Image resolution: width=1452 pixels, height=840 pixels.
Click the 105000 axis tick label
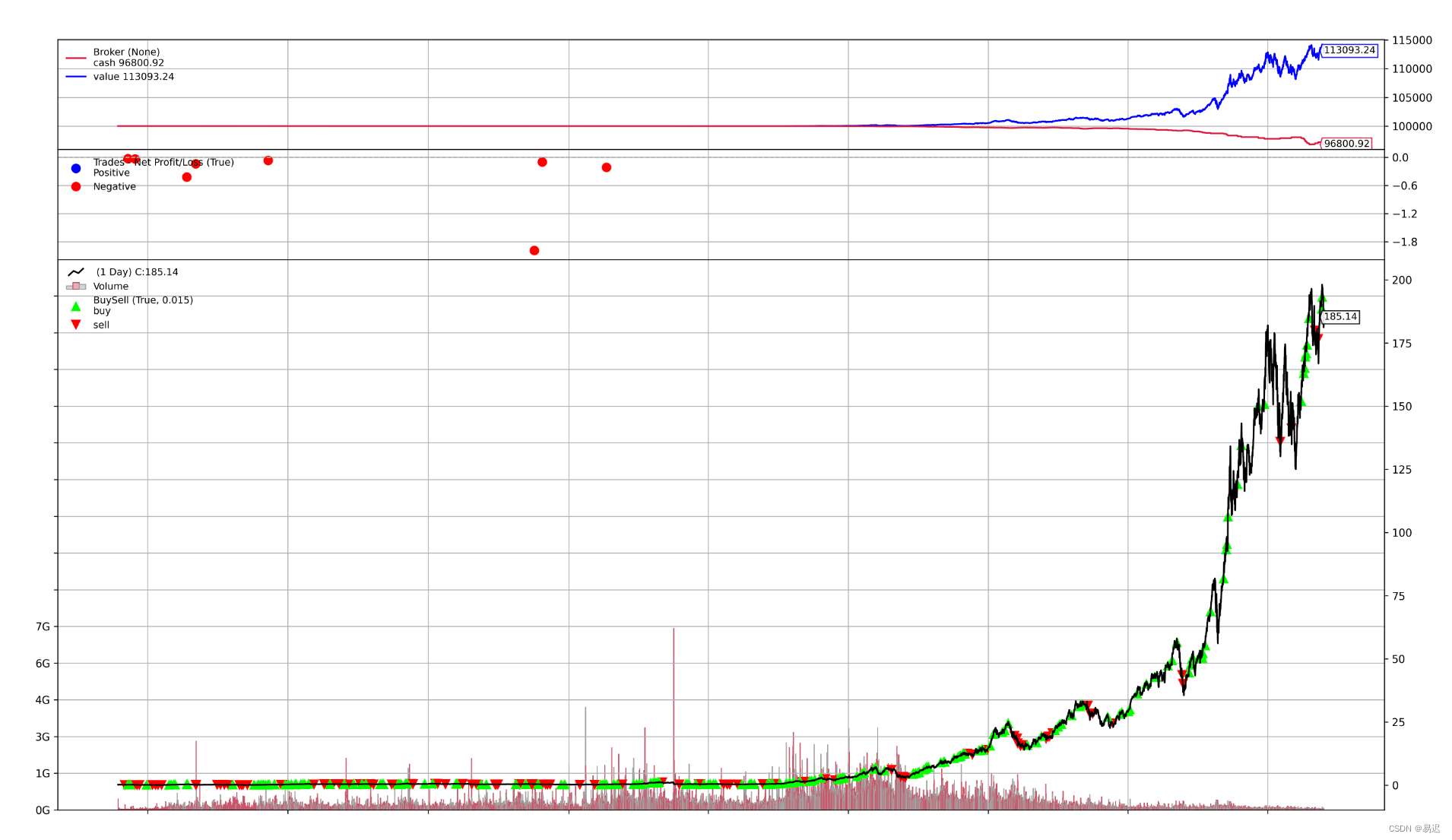point(1412,98)
